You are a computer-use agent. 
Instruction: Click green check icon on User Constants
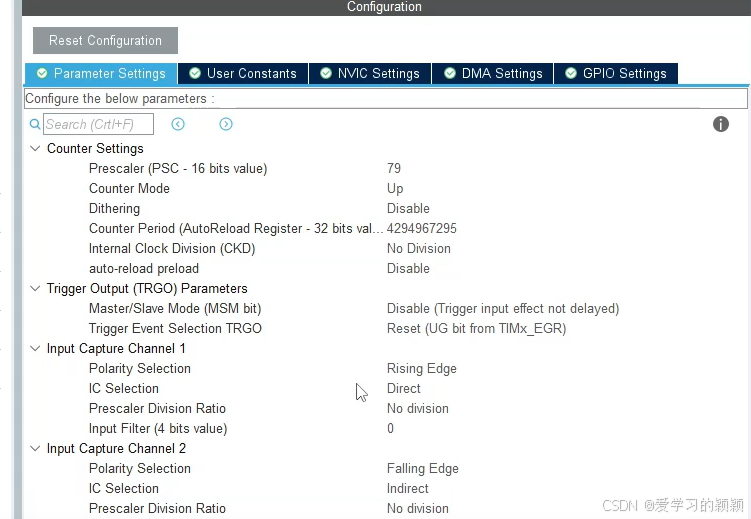pos(195,73)
